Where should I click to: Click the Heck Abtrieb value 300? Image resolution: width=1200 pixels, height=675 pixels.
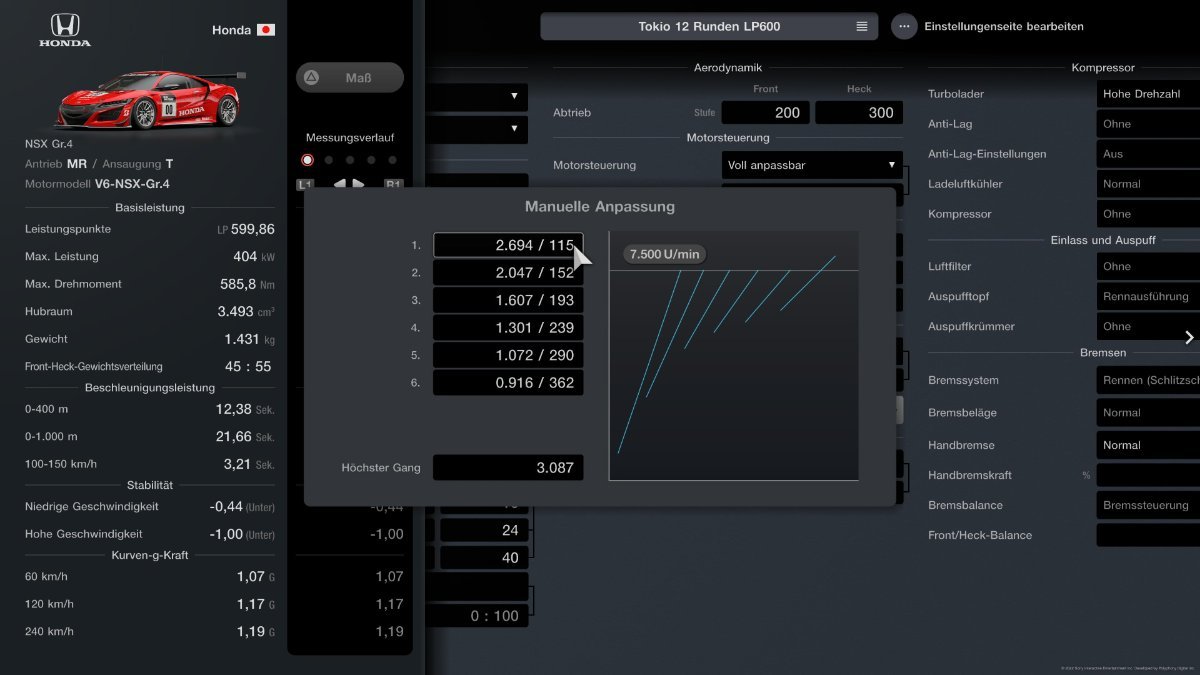859,112
